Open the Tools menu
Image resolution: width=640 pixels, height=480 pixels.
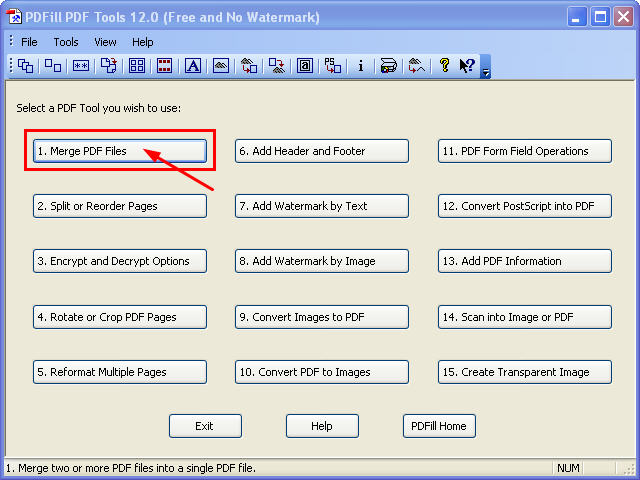66,42
